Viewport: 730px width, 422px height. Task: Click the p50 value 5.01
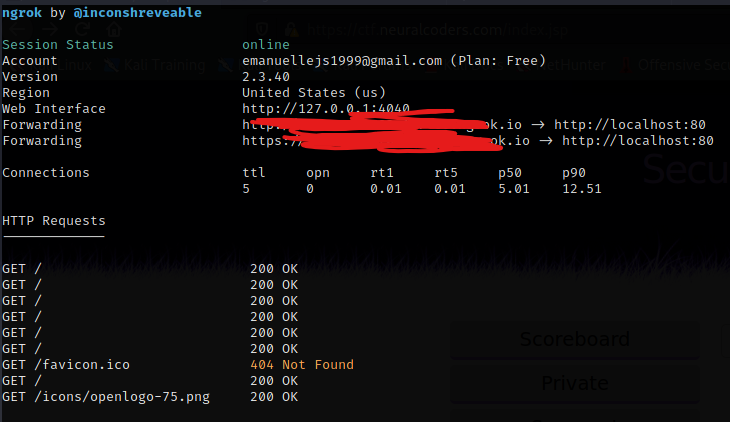click(x=517, y=189)
